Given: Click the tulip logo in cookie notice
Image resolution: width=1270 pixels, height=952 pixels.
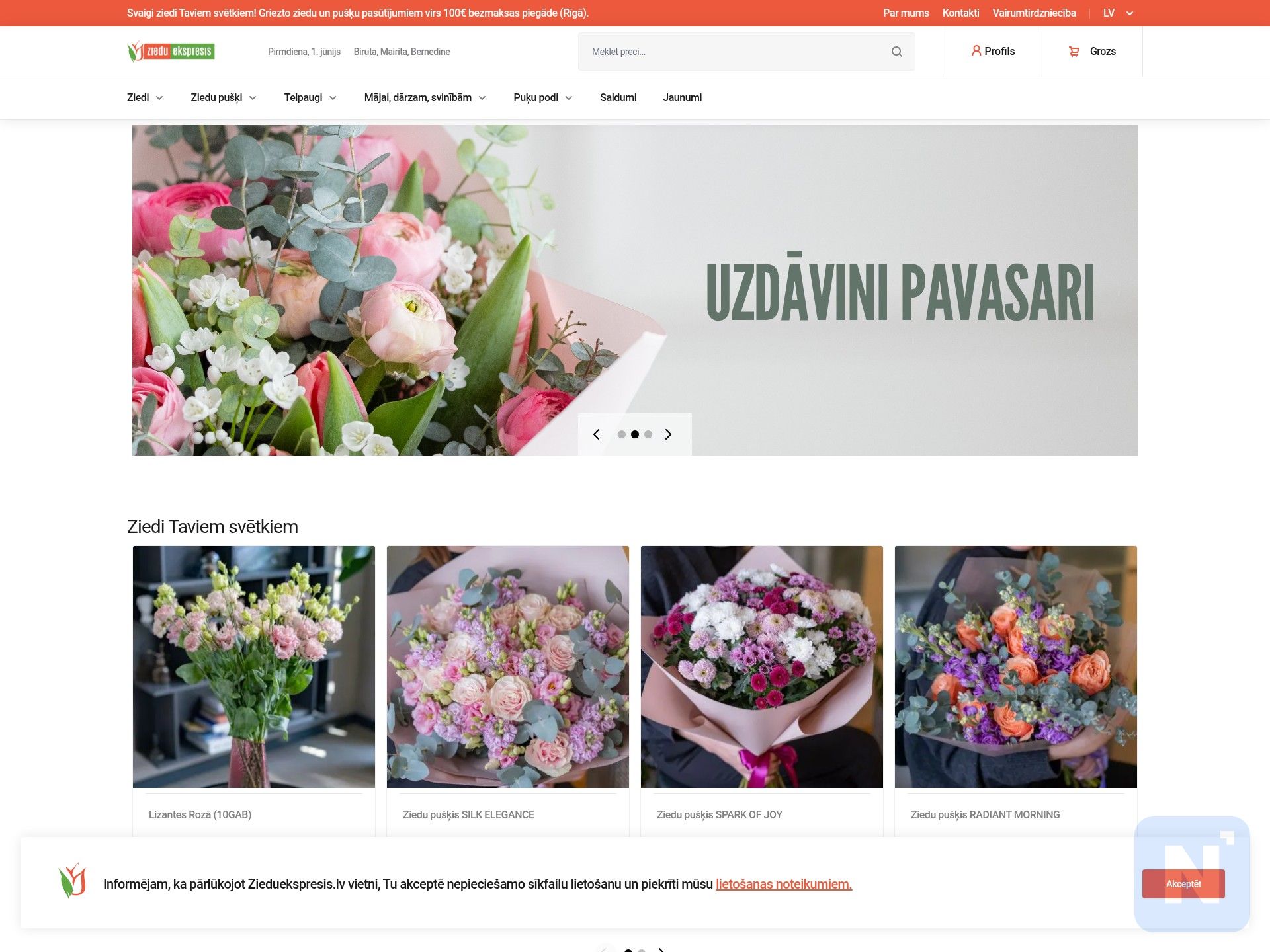Looking at the screenshot, I should pos(72,881).
